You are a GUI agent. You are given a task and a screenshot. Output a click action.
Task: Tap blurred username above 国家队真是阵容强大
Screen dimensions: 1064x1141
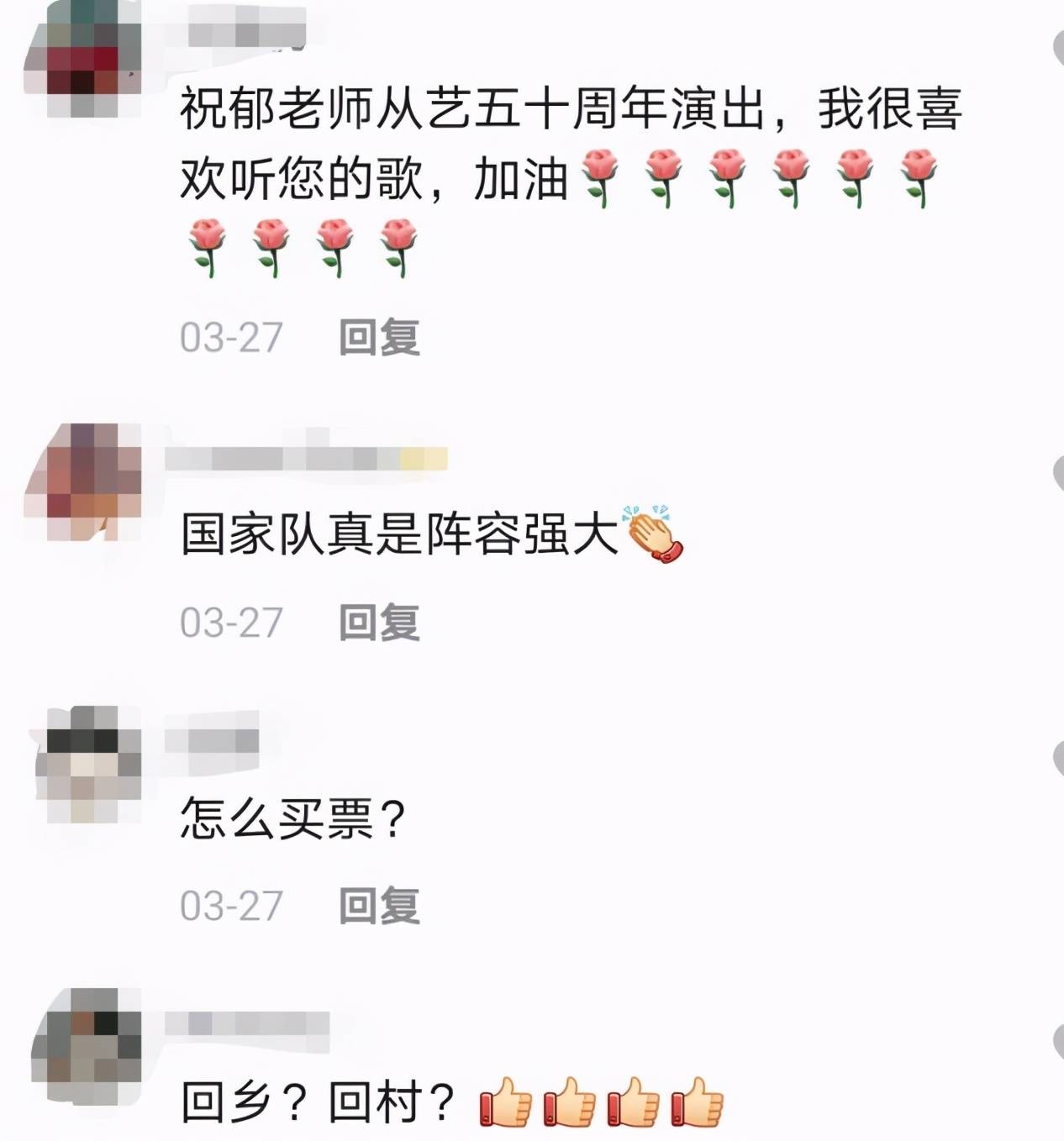click(306, 459)
